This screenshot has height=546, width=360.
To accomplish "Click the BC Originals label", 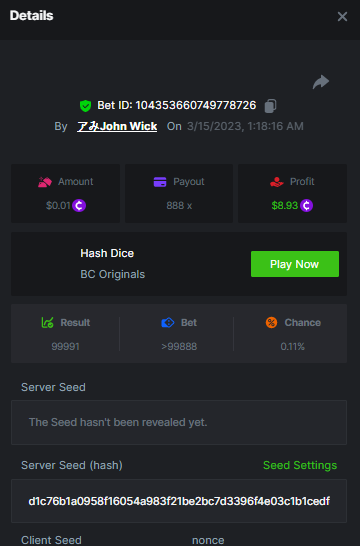I will pos(112,274).
